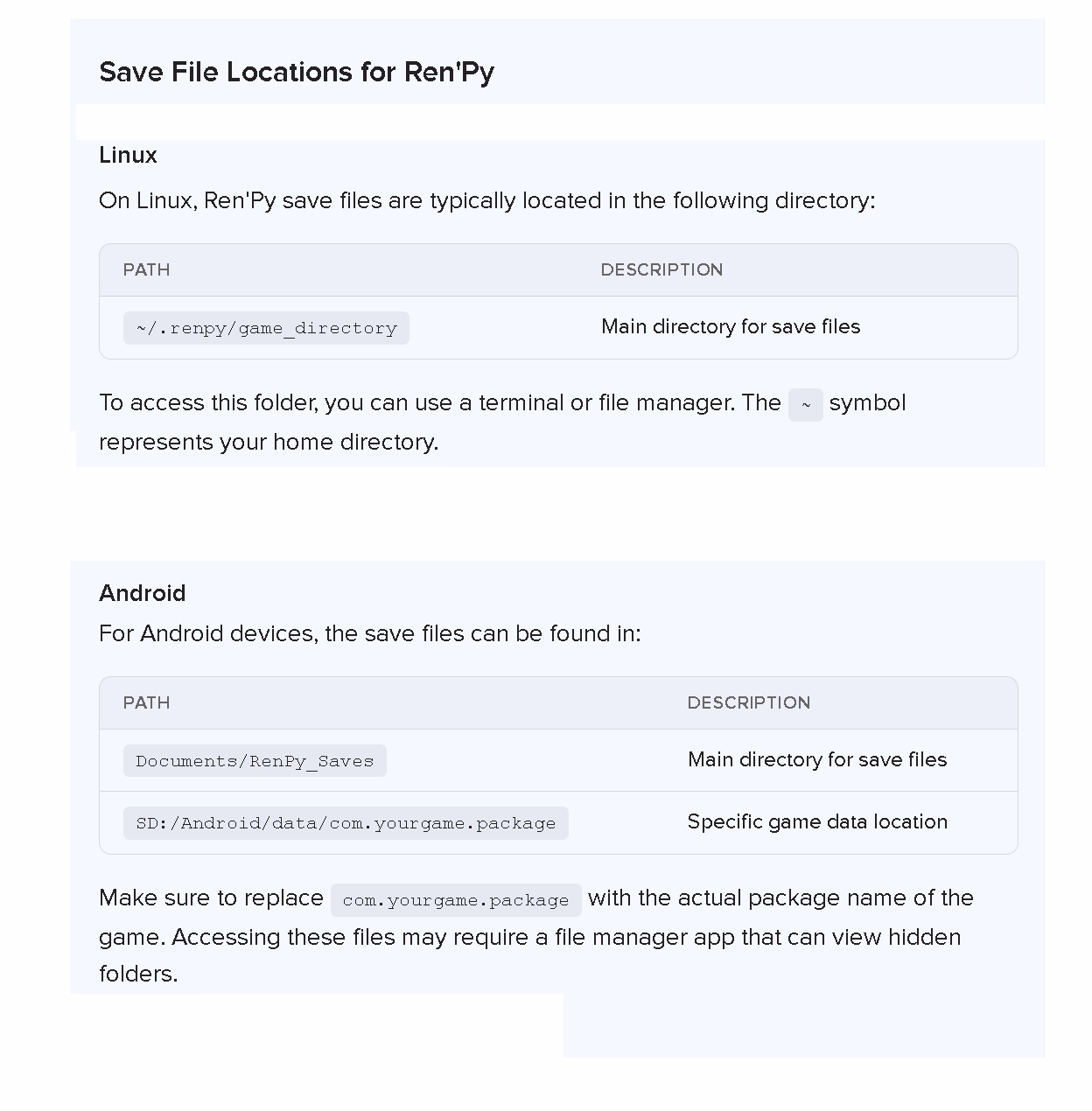This screenshot has height=1111, width=1092.
Task: Click Linux table's "Main directory for save files" cell
Action: coord(731,326)
